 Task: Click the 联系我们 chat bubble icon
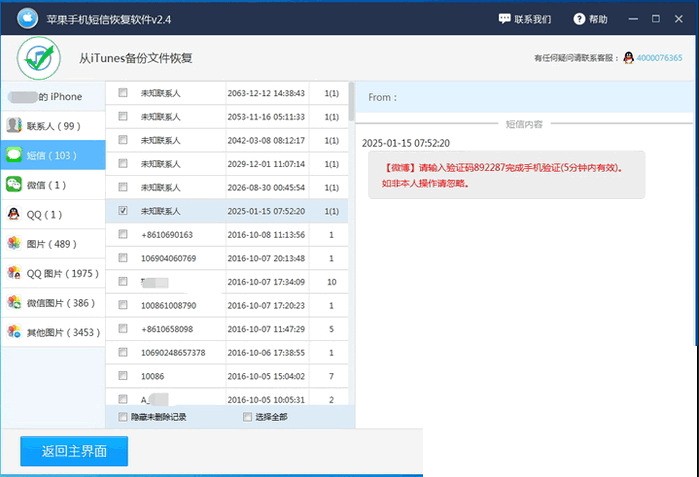tap(504, 19)
